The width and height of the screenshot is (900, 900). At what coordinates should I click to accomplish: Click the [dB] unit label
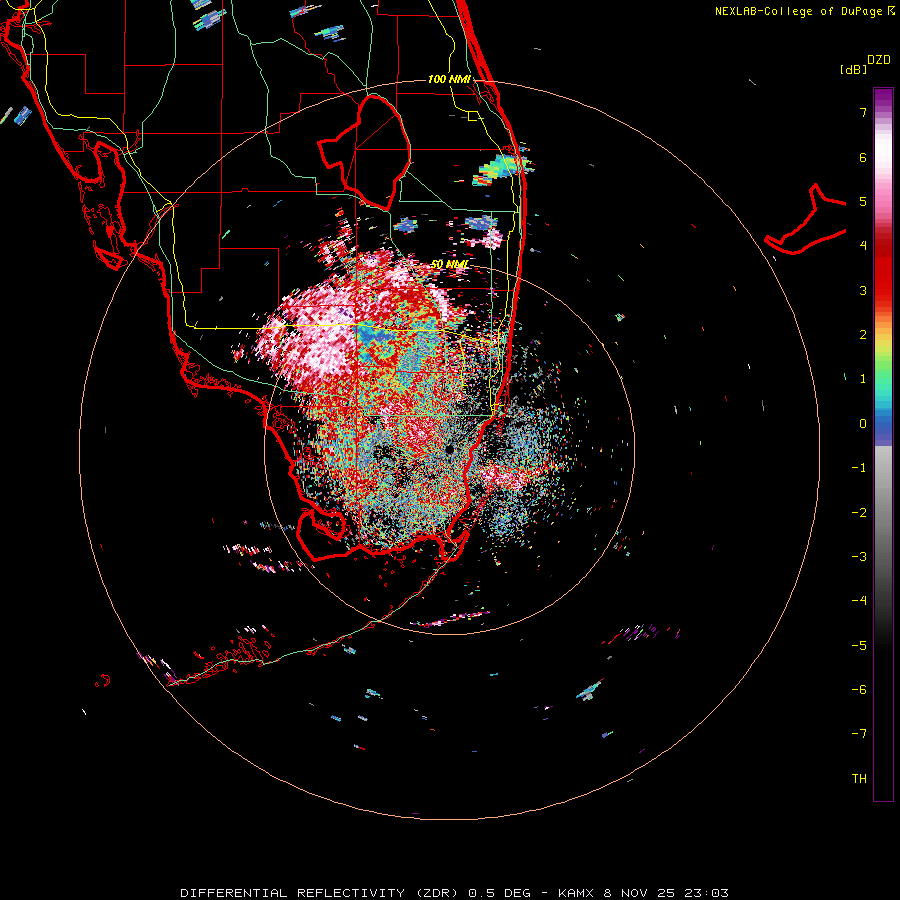[853, 69]
